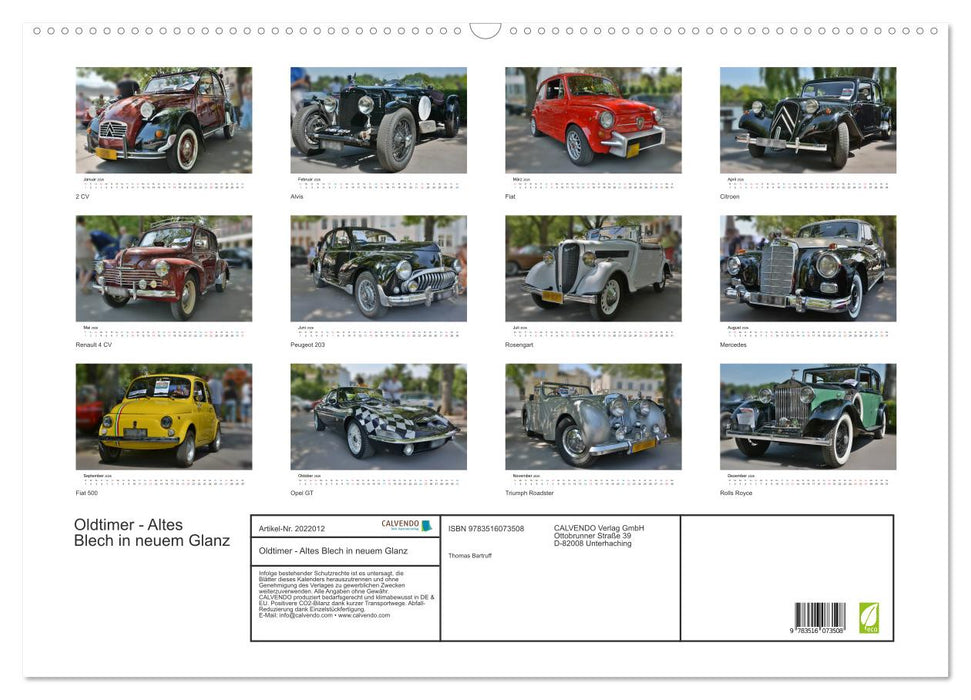Click the spiral binding strip at top
Viewport: 971px width, 700px height.
pyautogui.click(x=485, y=31)
